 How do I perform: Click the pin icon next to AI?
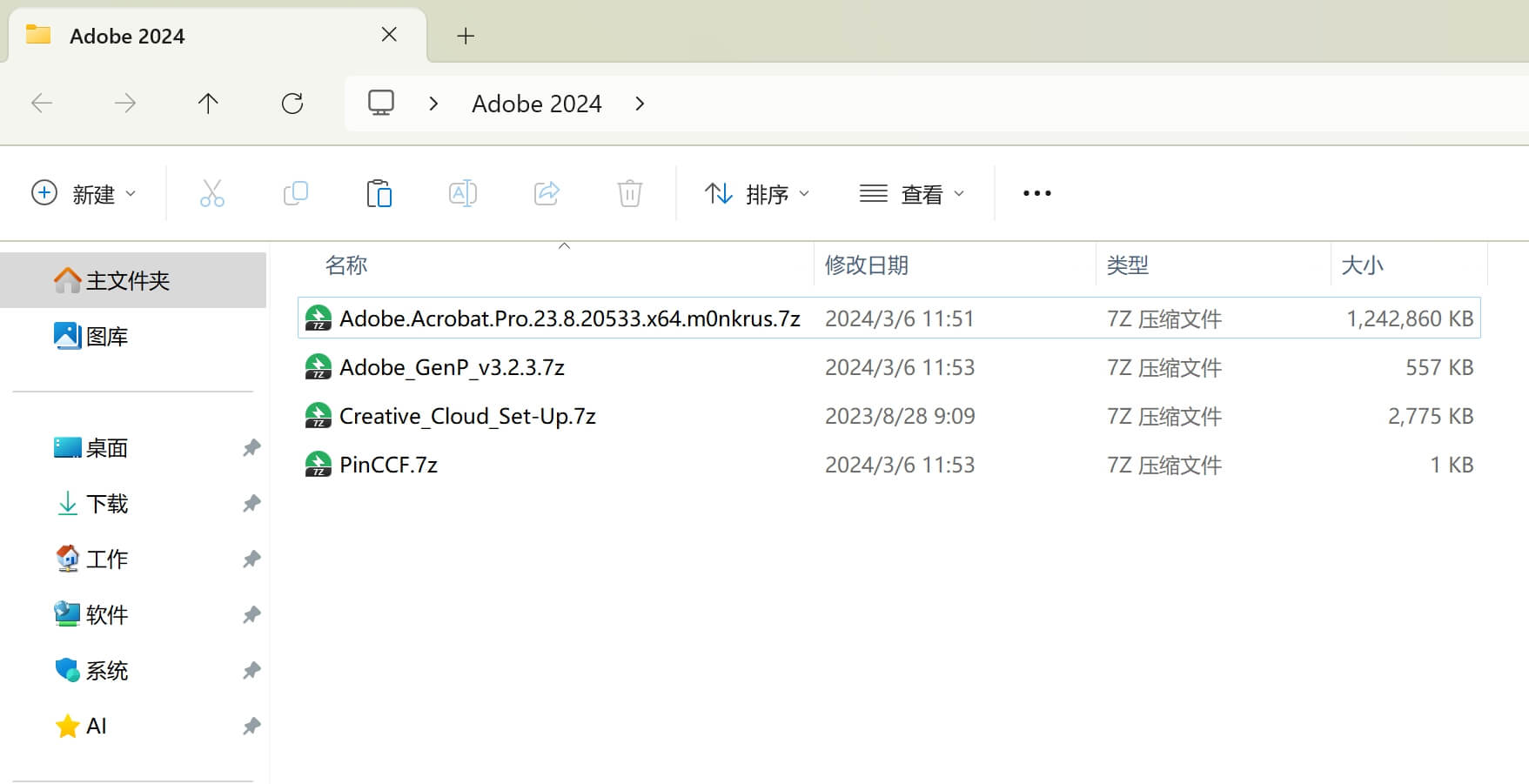click(x=251, y=727)
